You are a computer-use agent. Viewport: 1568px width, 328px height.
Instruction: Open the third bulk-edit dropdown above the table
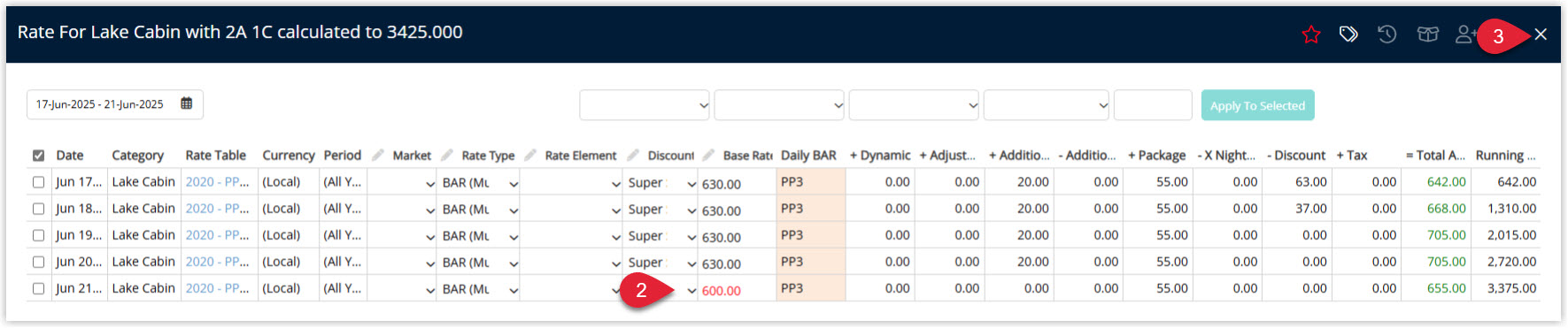914,105
